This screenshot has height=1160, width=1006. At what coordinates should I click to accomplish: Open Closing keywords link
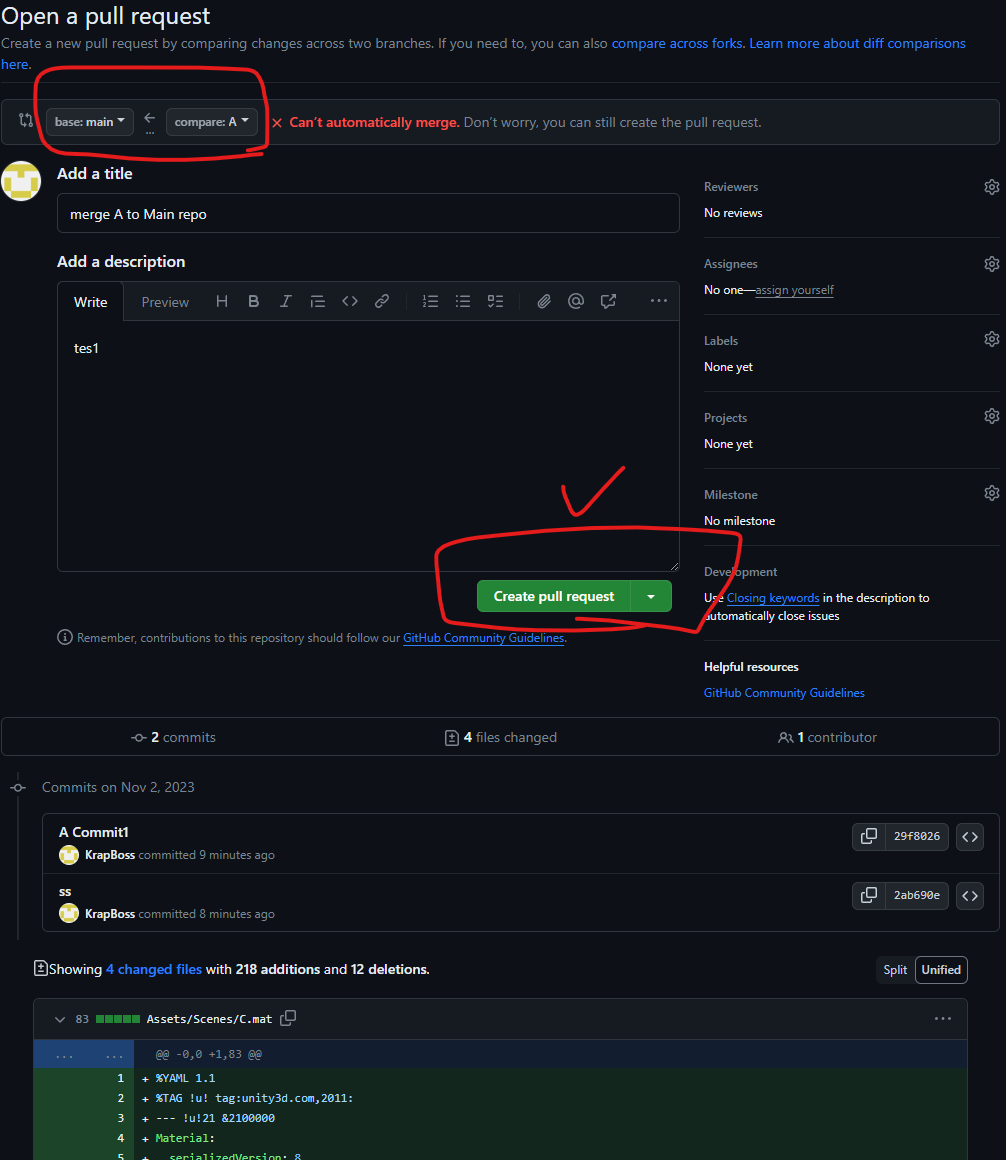pyautogui.click(x=773, y=598)
